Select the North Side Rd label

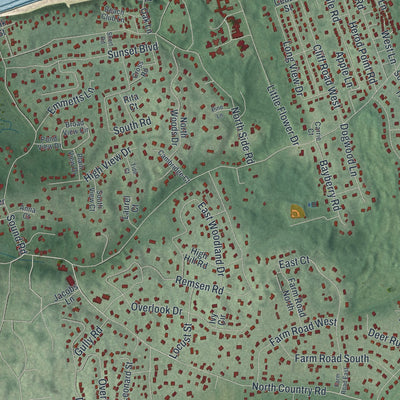(x=243, y=135)
